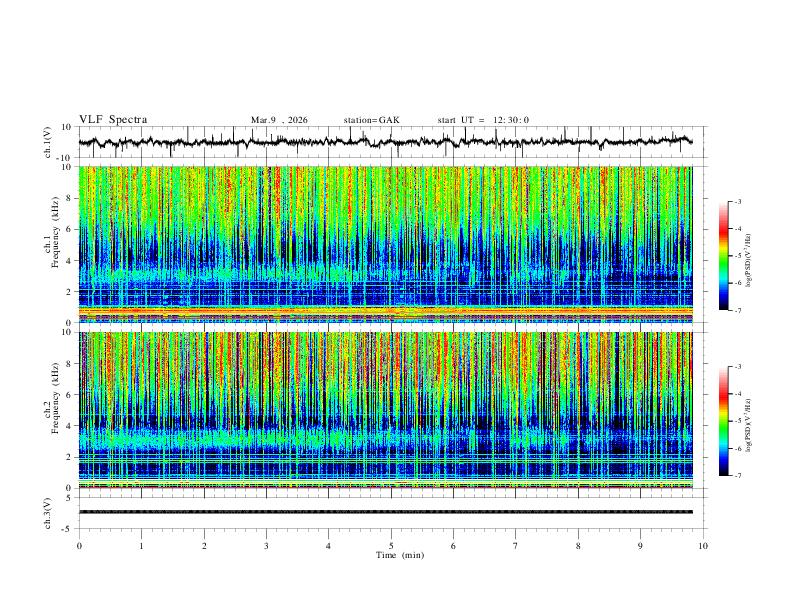Viewport: 792px width, 612px height.
Task: Click the "-7" label on ch.2 color bar
Action: (x=737, y=475)
